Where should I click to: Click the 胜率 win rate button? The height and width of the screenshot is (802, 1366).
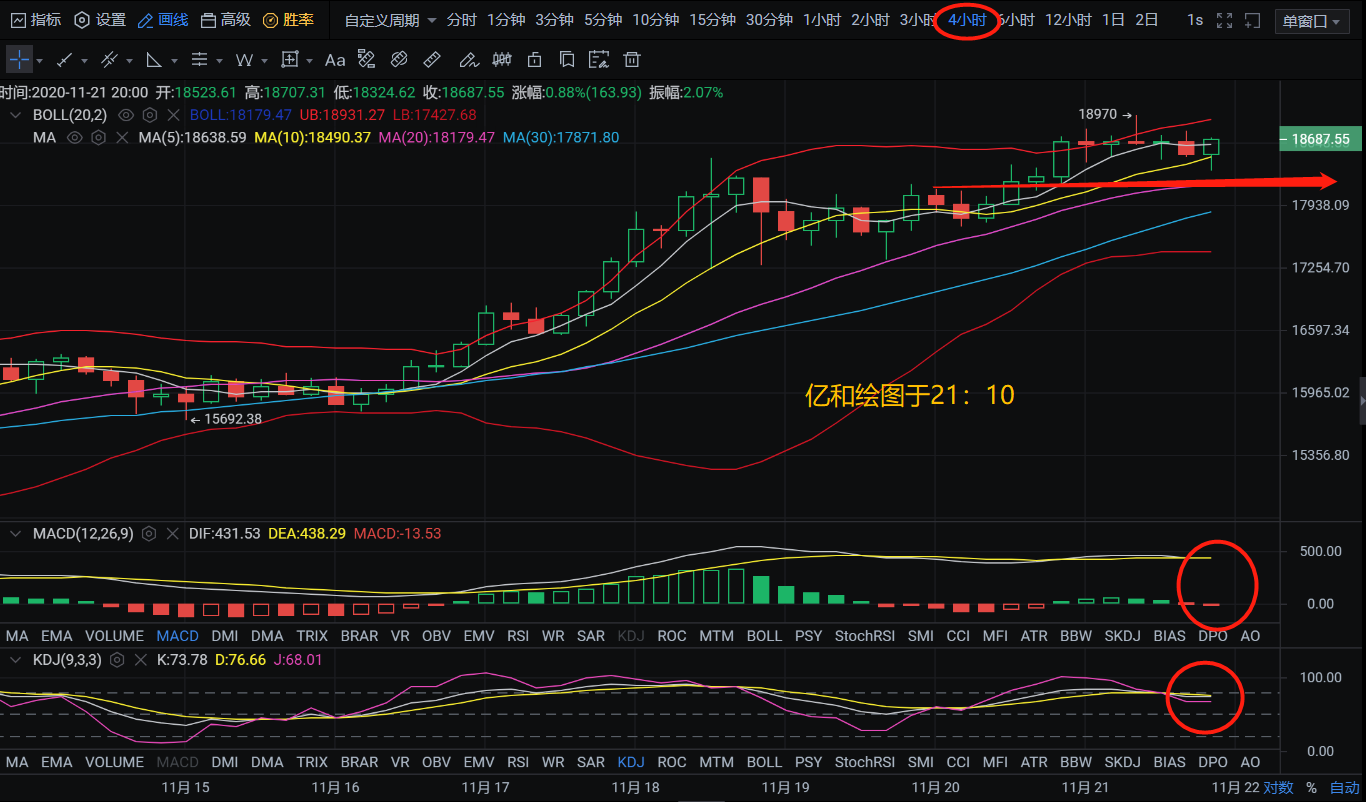point(288,20)
